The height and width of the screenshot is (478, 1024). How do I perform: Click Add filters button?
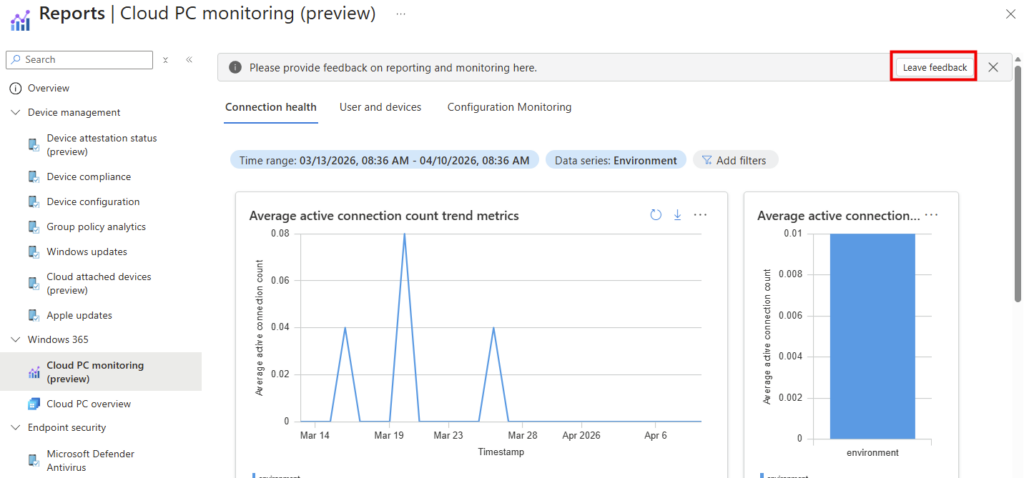(735, 160)
